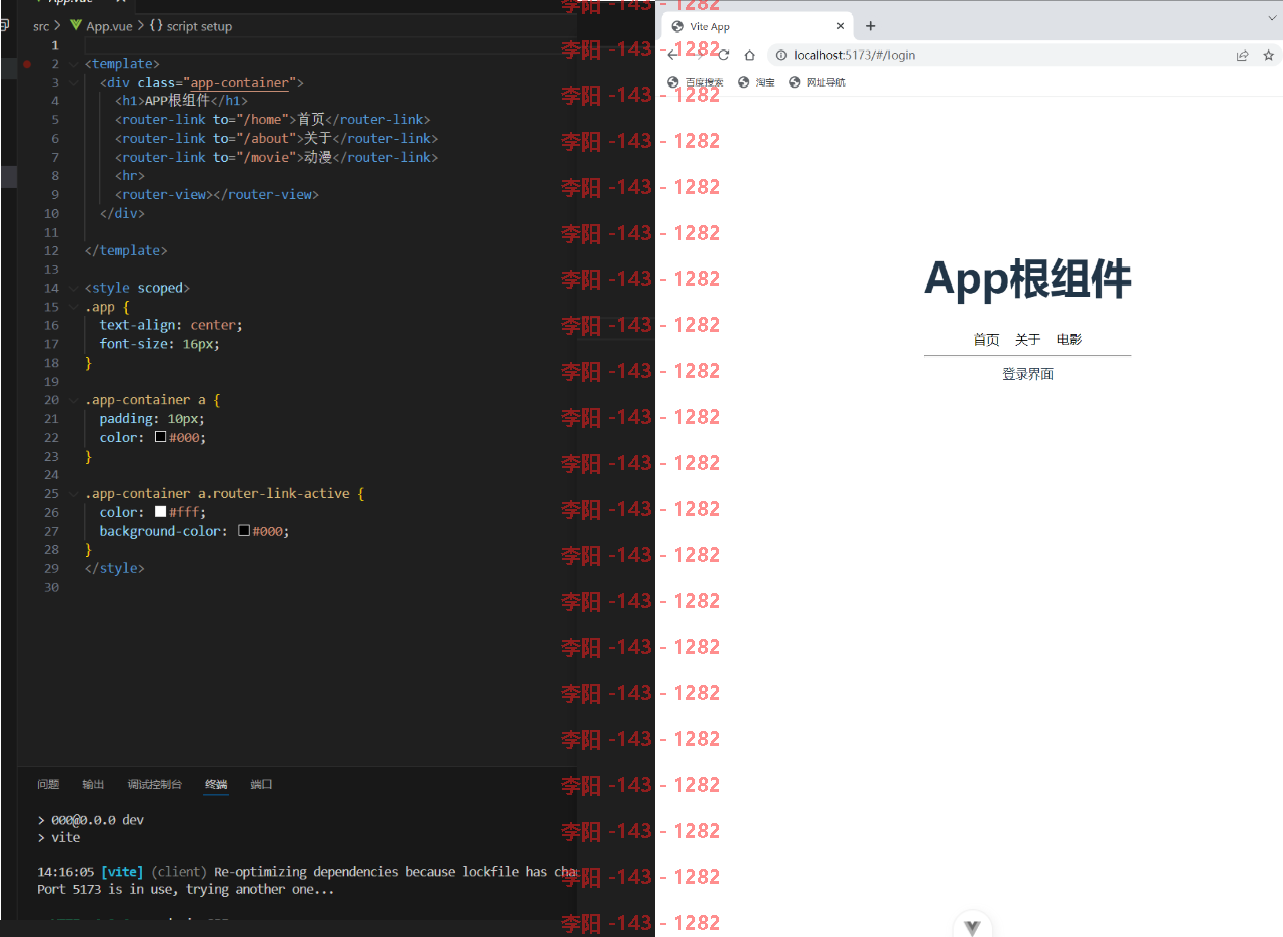Image resolution: width=1283 pixels, height=937 pixels.
Task: Switch to the 端口 panel tab
Action: (x=261, y=785)
